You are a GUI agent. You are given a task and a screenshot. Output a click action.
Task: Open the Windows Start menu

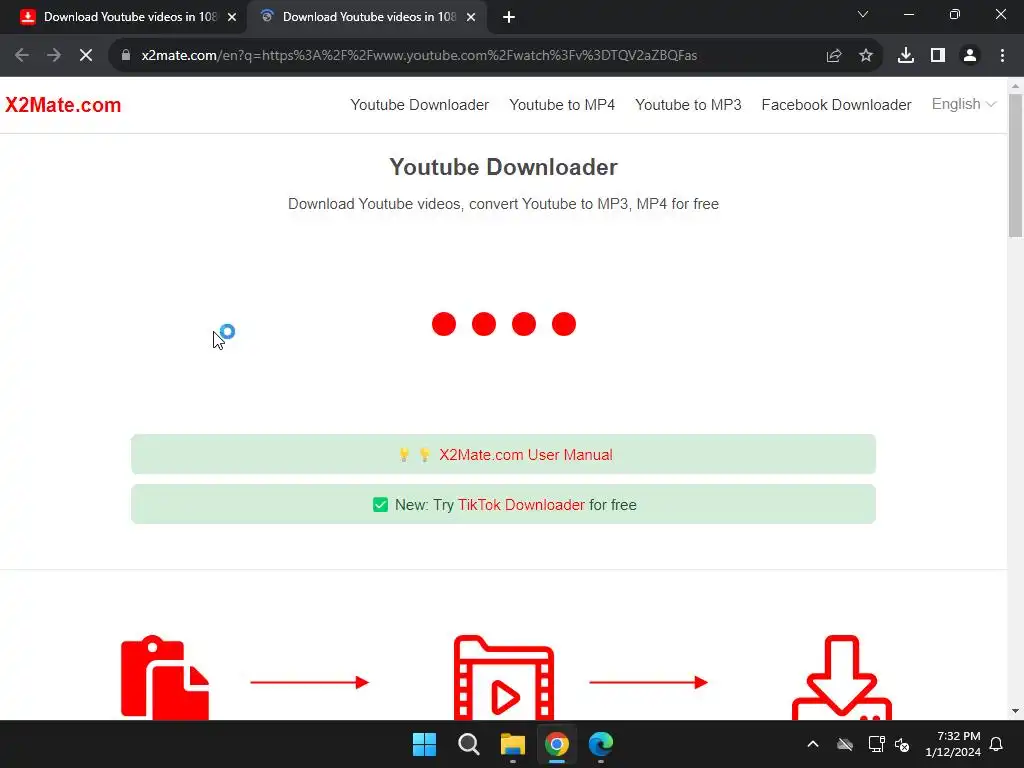(424, 744)
